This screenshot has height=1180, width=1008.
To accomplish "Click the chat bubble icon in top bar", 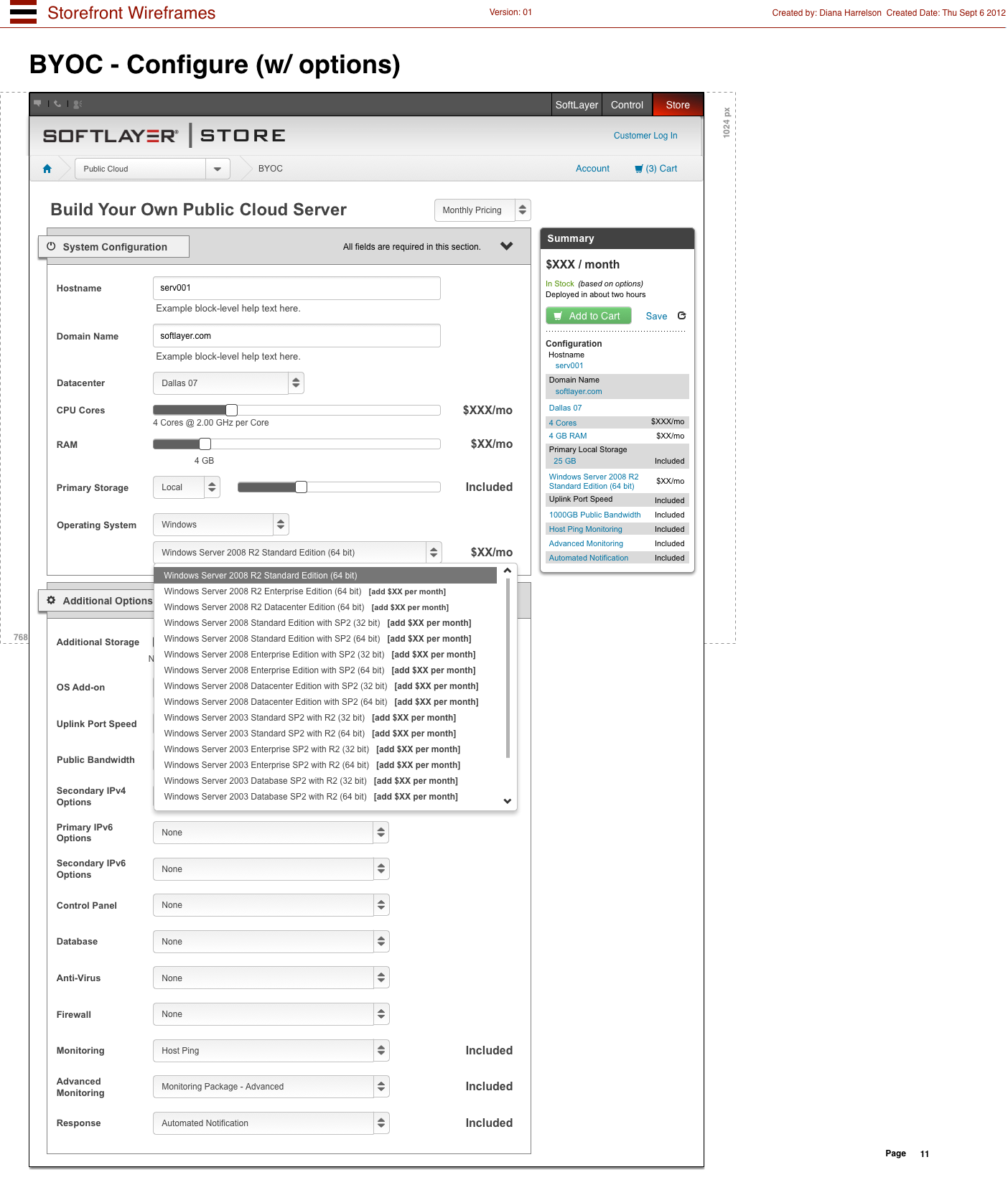I will coord(37,103).
